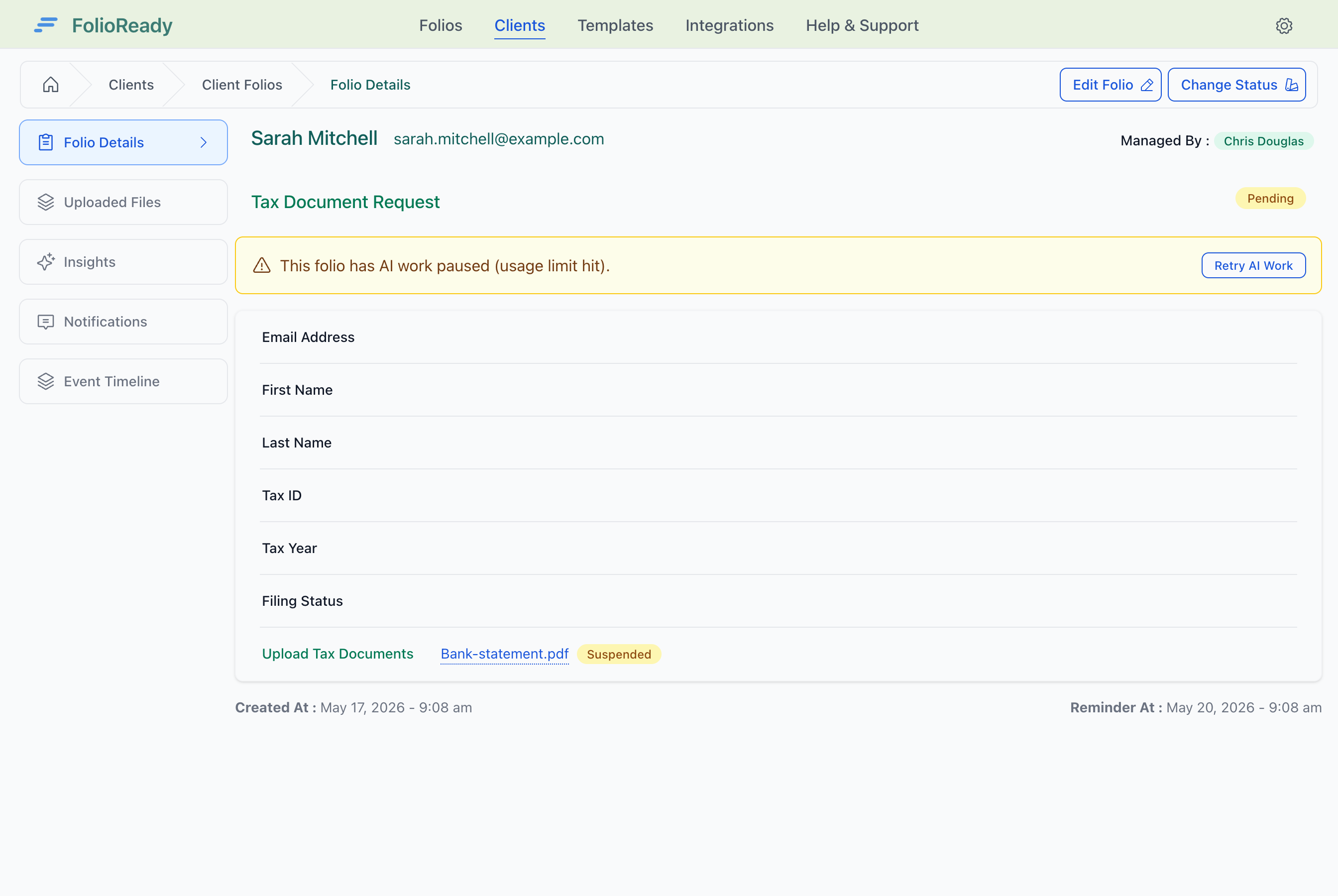The image size is (1338, 896).
Task: Click the Suspended file status badge
Action: pyautogui.click(x=619, y=654)
